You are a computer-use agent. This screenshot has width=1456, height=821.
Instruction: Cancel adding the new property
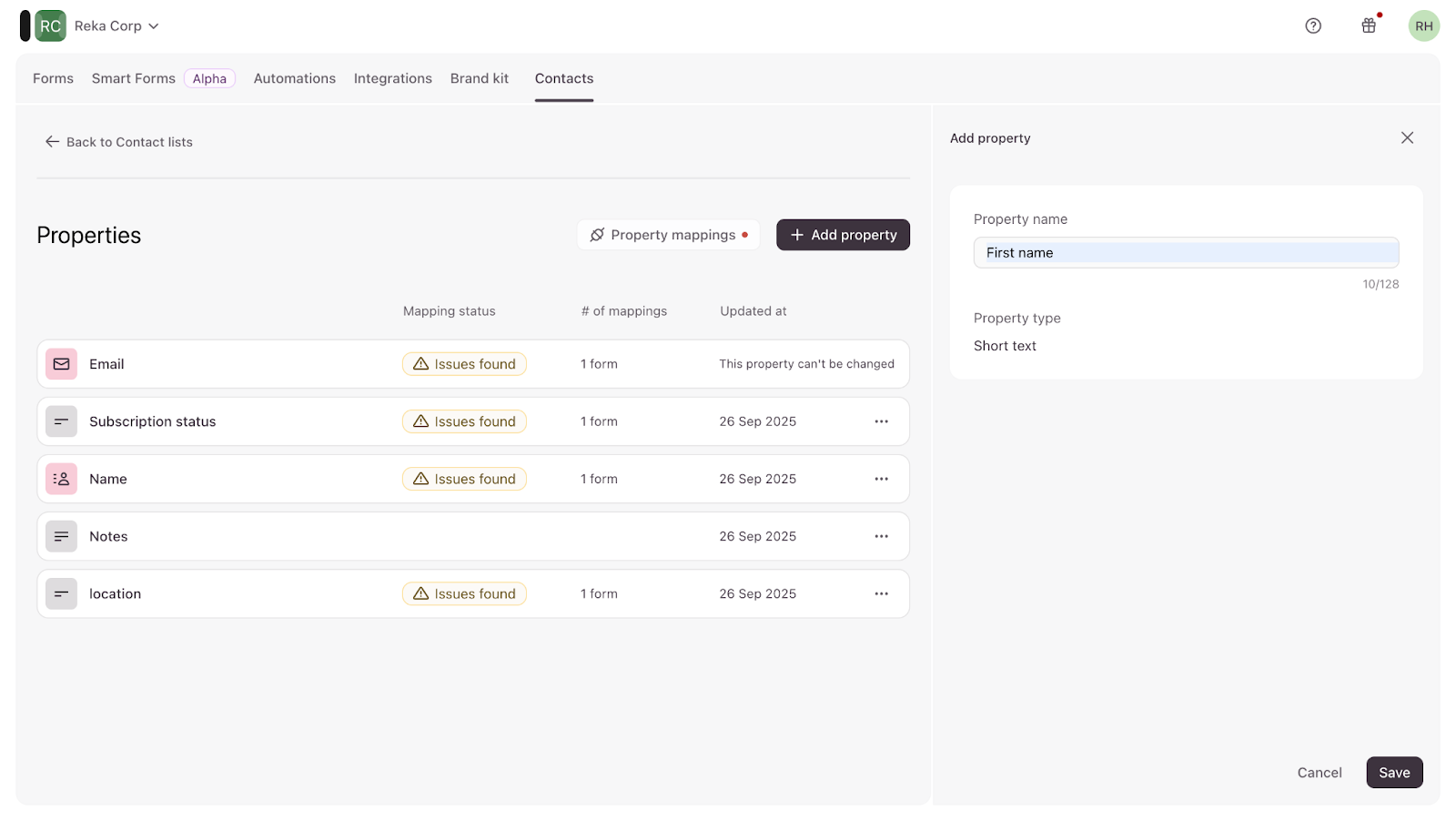[1319, 773]
